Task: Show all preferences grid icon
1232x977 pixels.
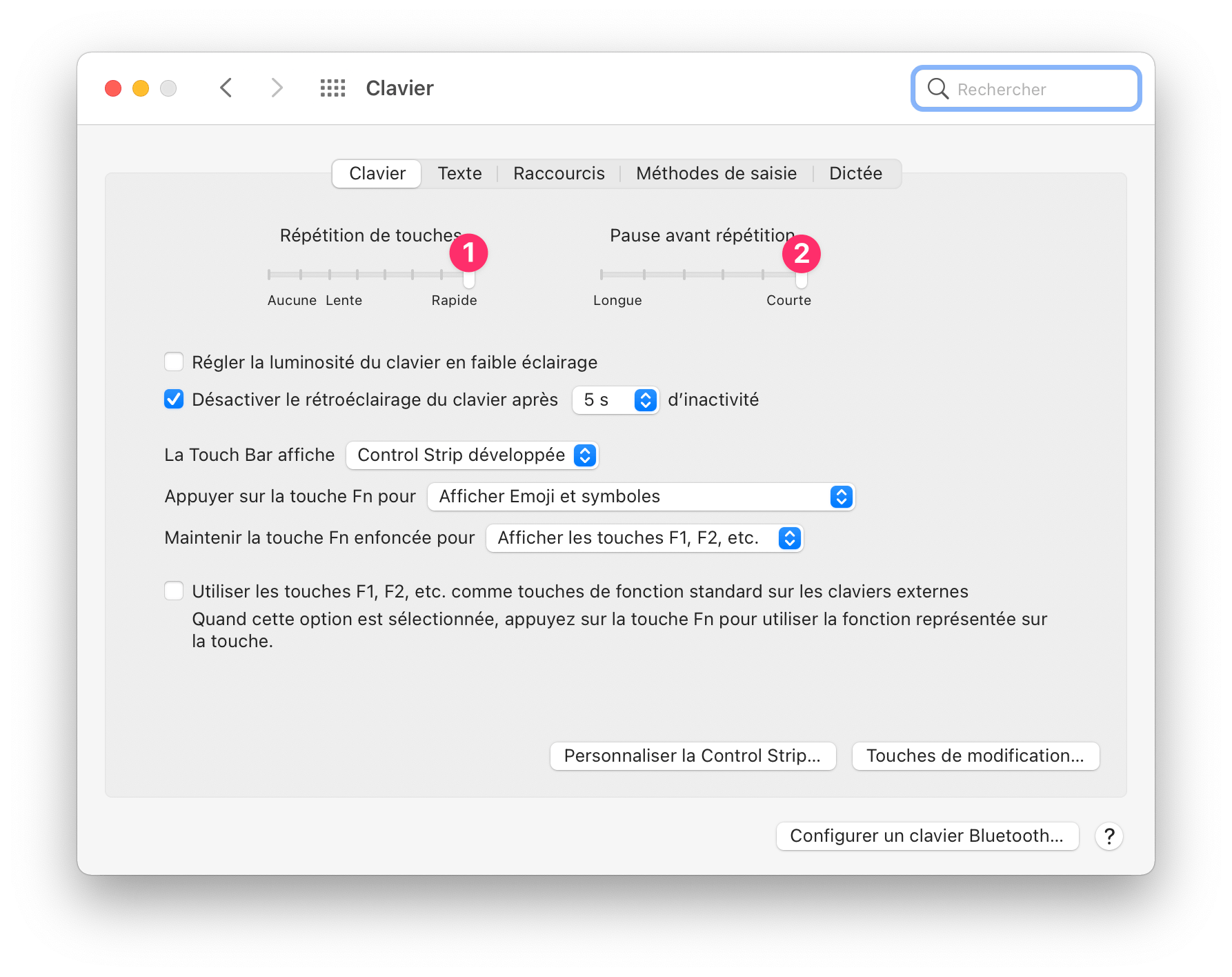Action: point(332,88)
